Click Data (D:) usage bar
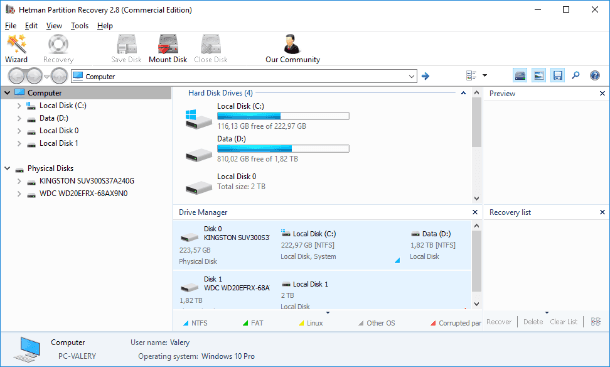Screen dimensions: 610x367 point(283,149)
